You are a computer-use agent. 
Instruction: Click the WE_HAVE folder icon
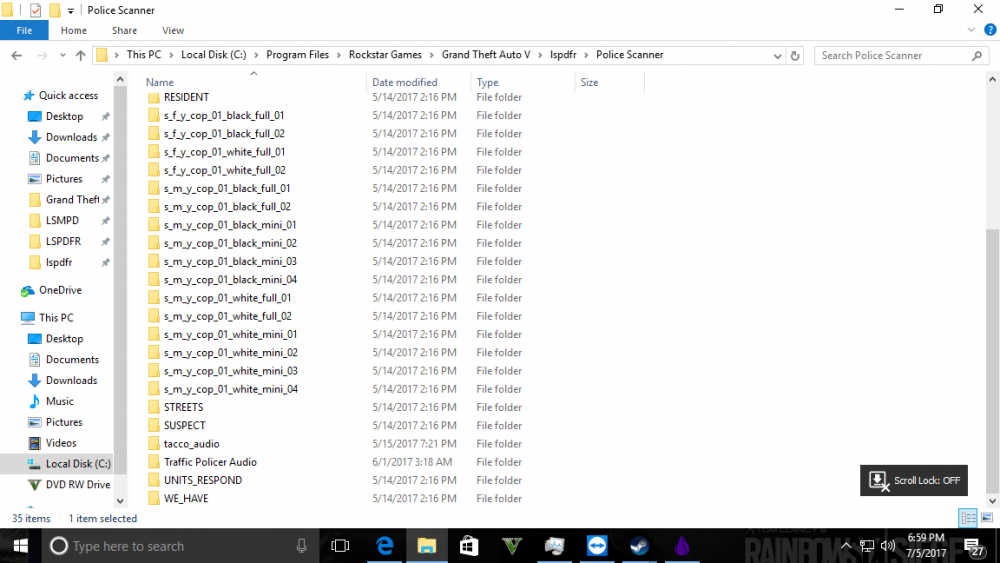coord(154,499)
